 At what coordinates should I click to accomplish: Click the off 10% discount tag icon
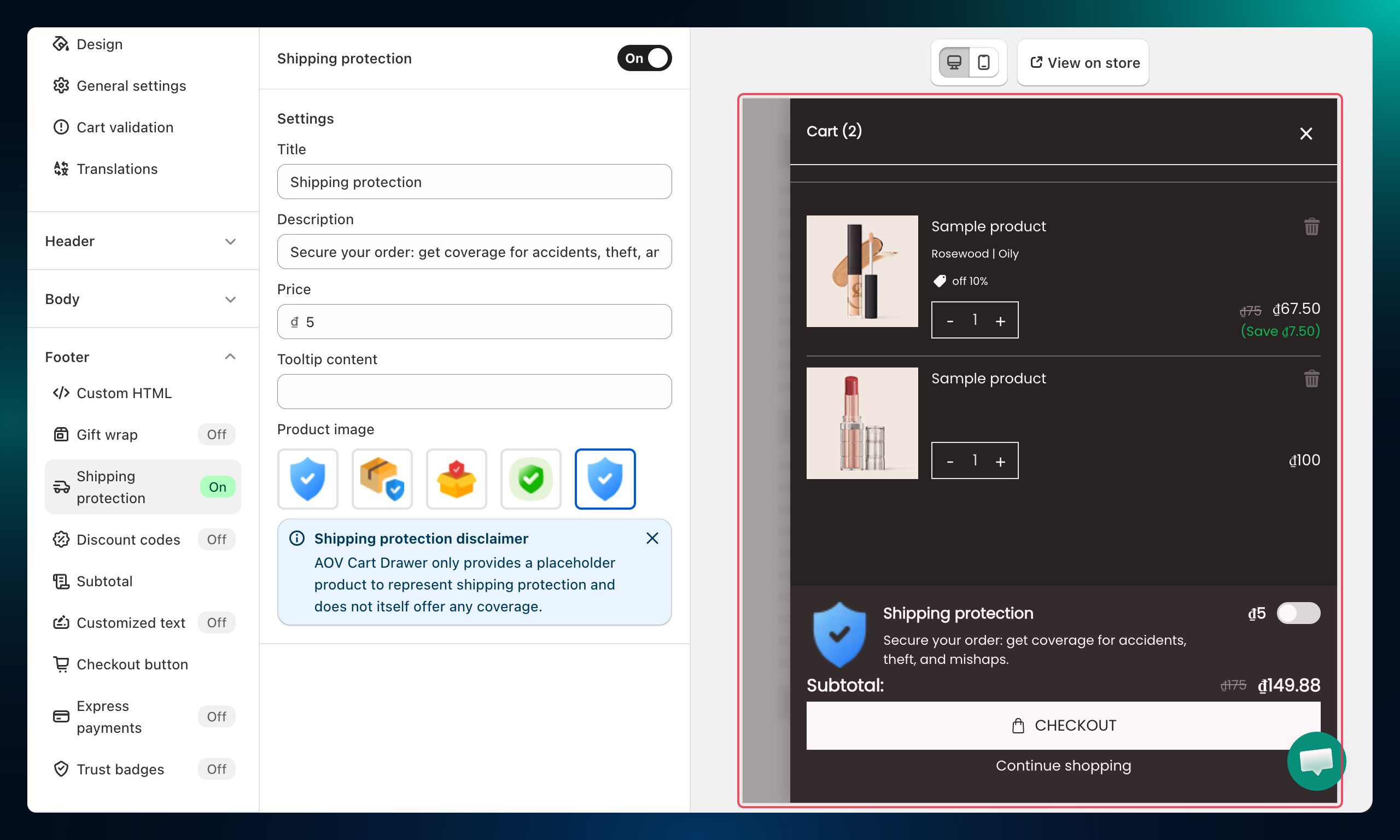point(940,281)
